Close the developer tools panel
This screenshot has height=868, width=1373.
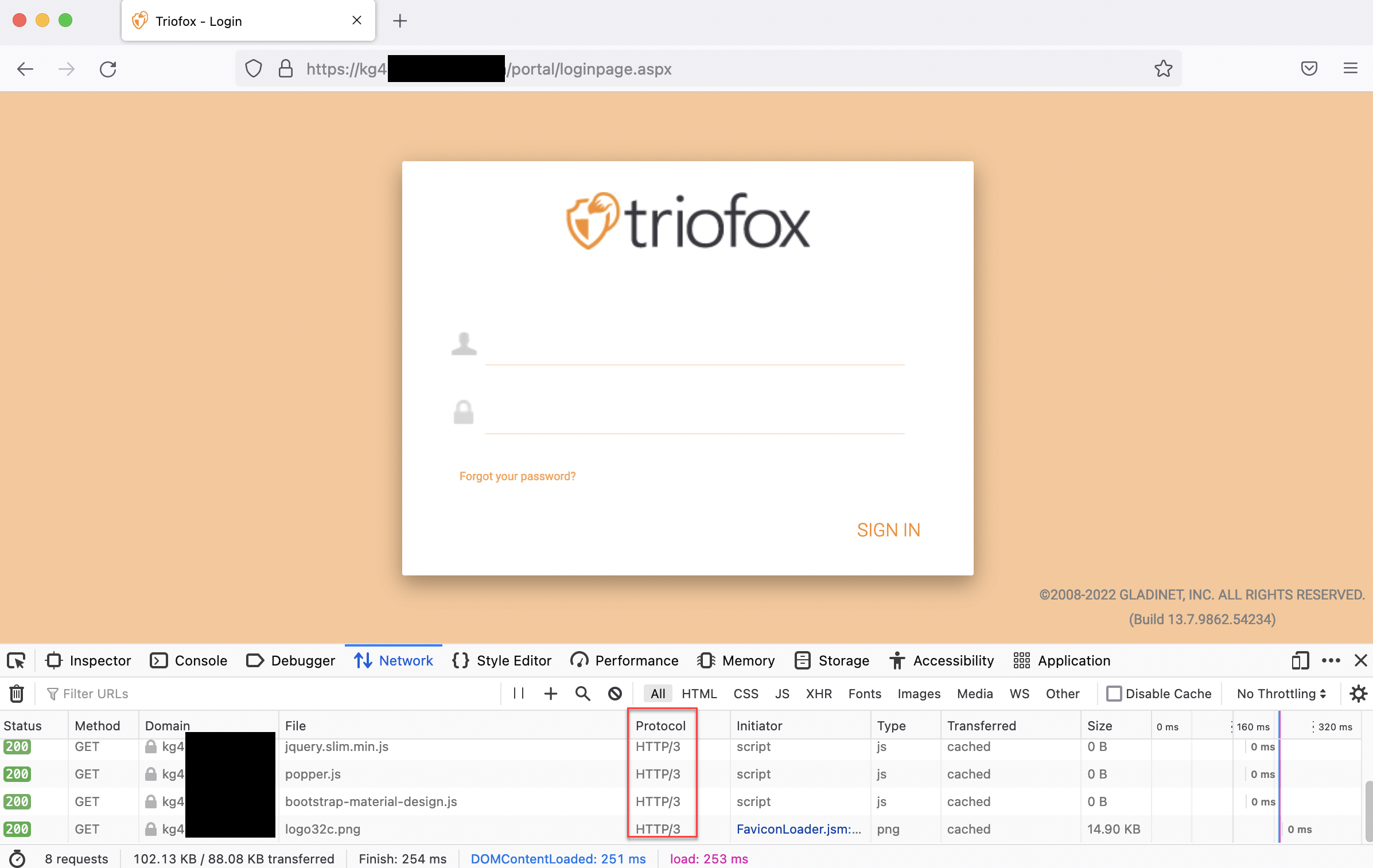pyautogui.click(x=1361, y=661)
